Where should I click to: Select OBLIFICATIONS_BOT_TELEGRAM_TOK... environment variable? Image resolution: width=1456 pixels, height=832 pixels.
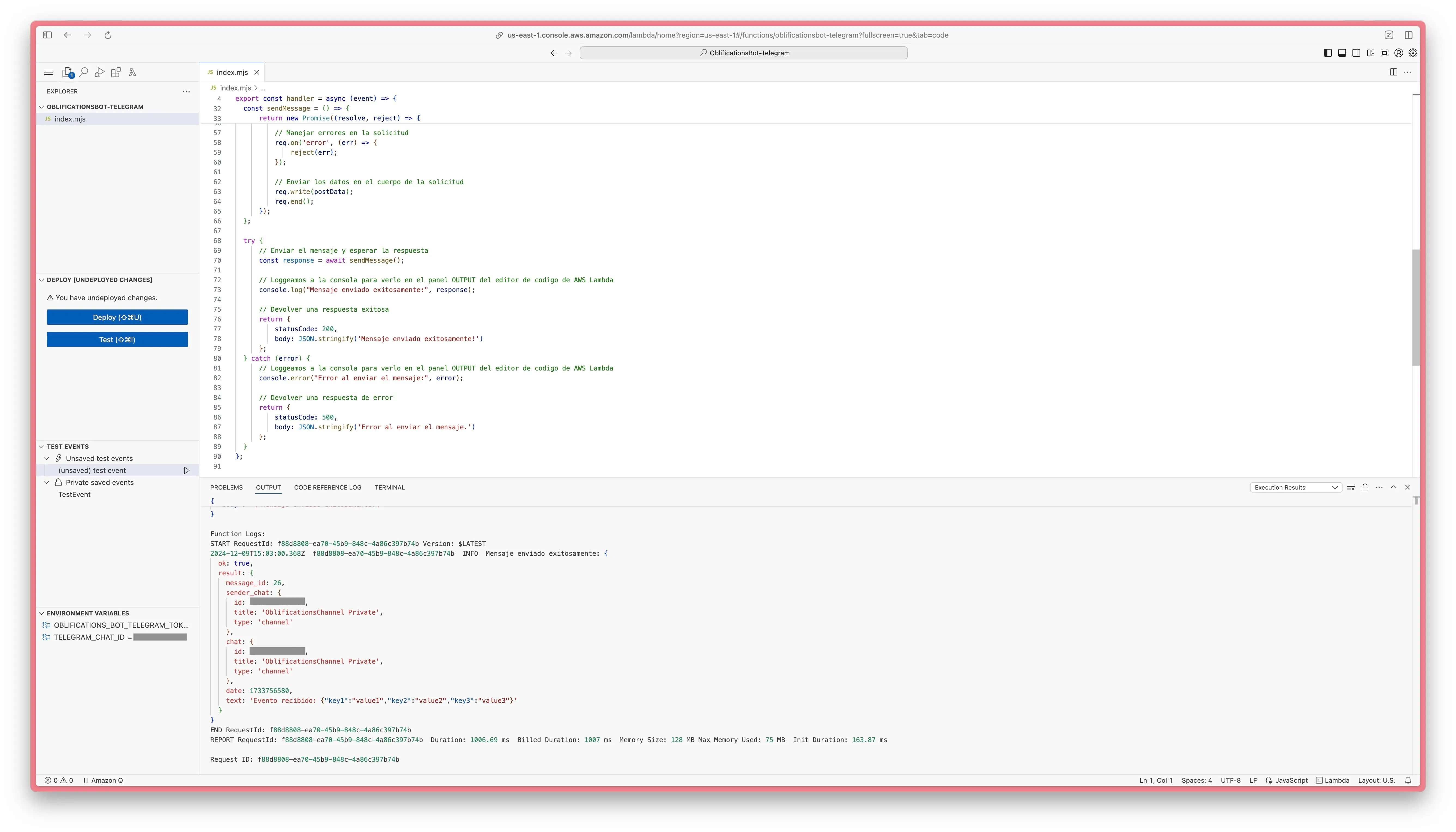(x=117, y=625)
